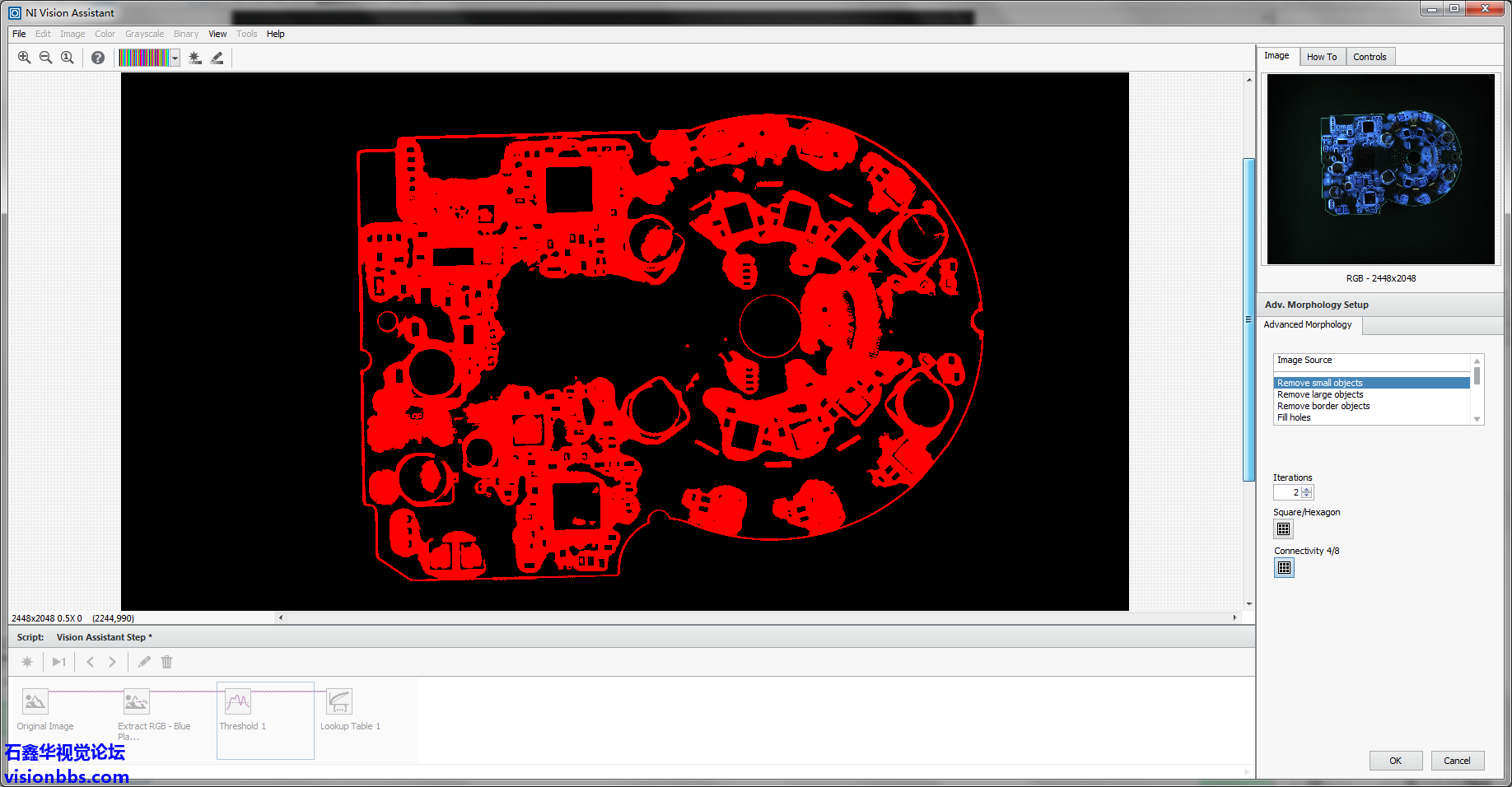
Task: Select the rainbow color palette swatch
Action: pos(144,58)
